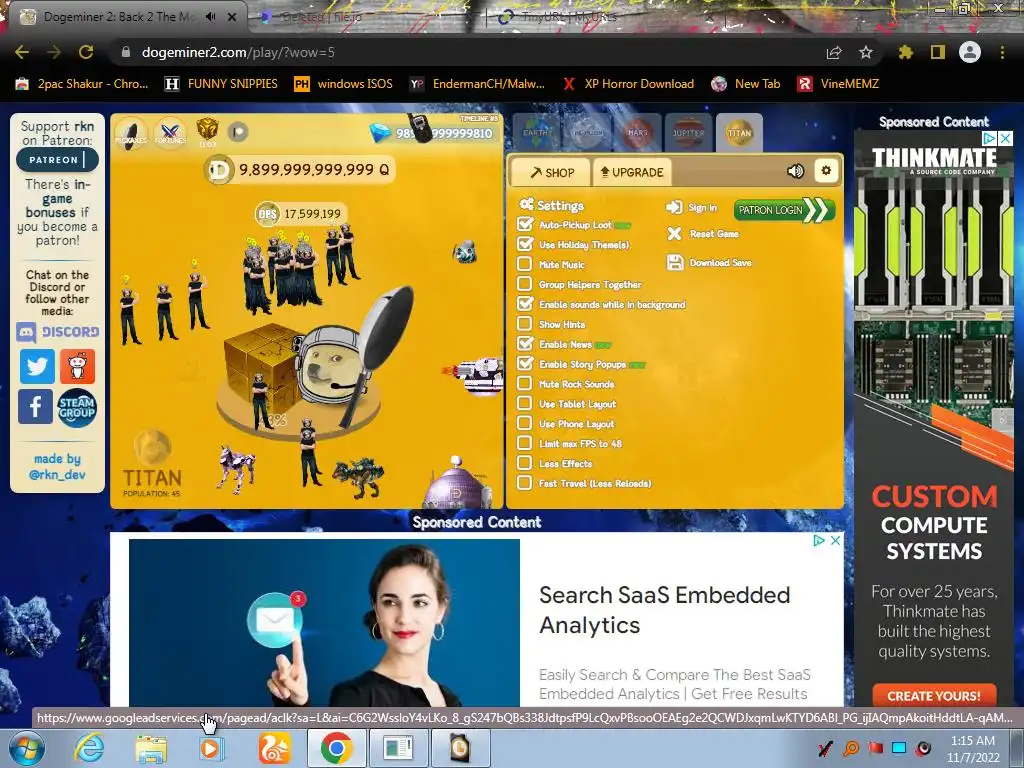Click the blue diamond gems icon
Image resolution: width=1024 pixels, height=768 pixels.
pos(380,133)
